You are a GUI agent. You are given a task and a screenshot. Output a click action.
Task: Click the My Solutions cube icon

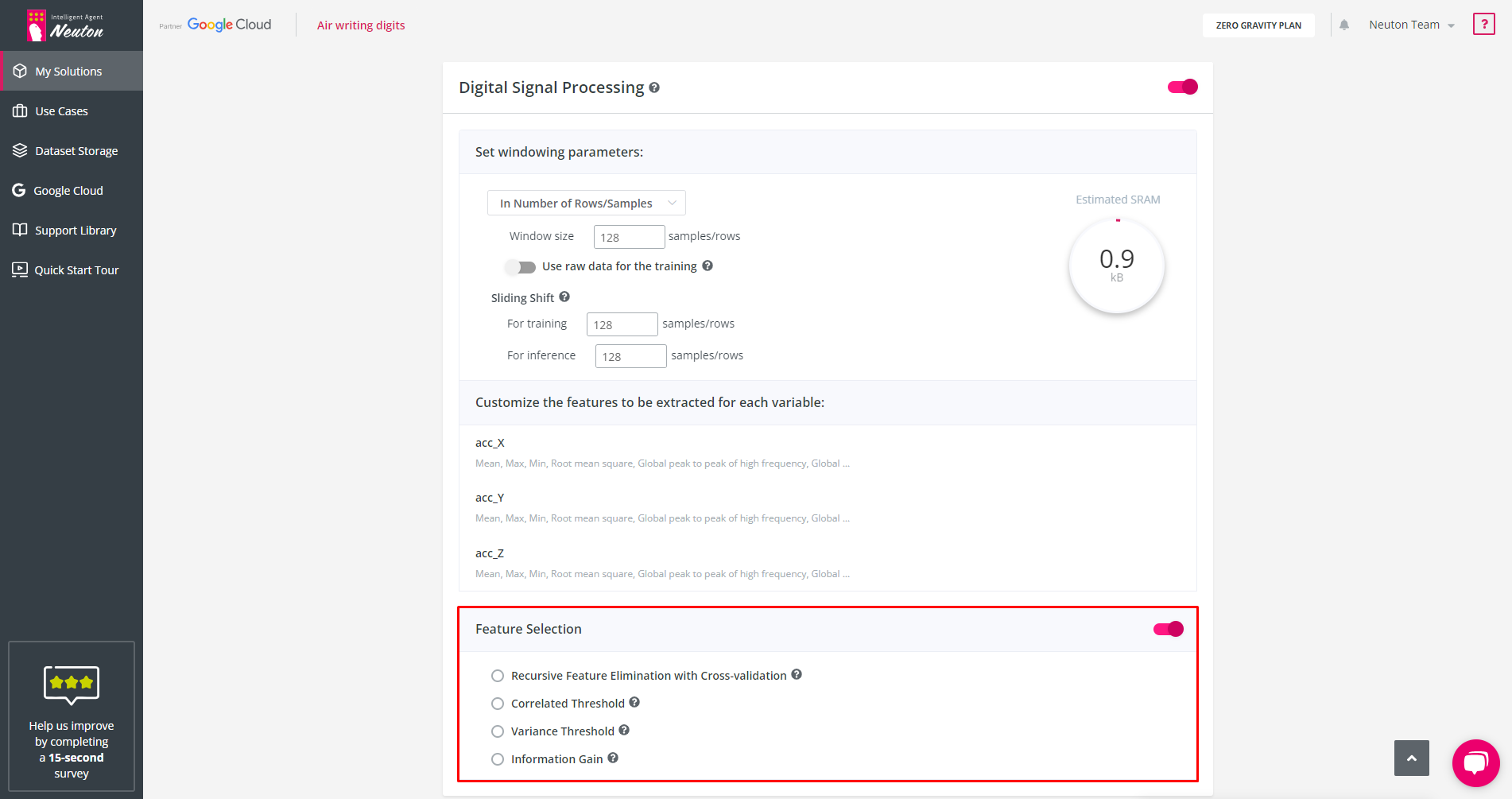(20, 71)
